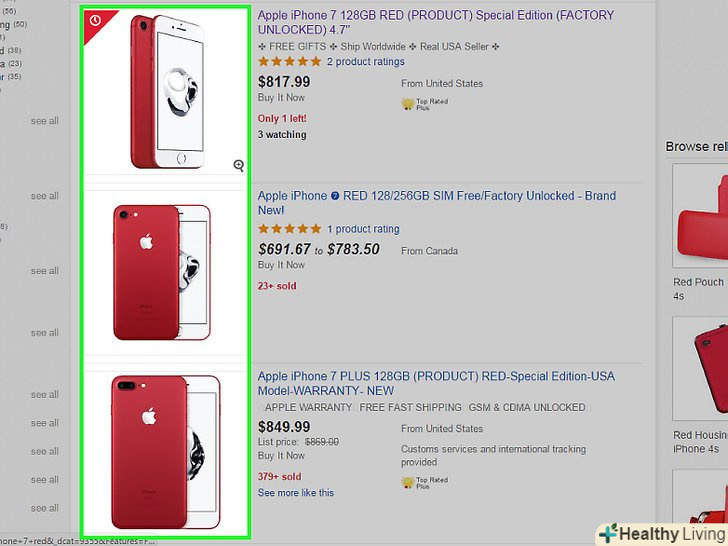
Task: Click "See more like this" link
Action: (296, 493)
